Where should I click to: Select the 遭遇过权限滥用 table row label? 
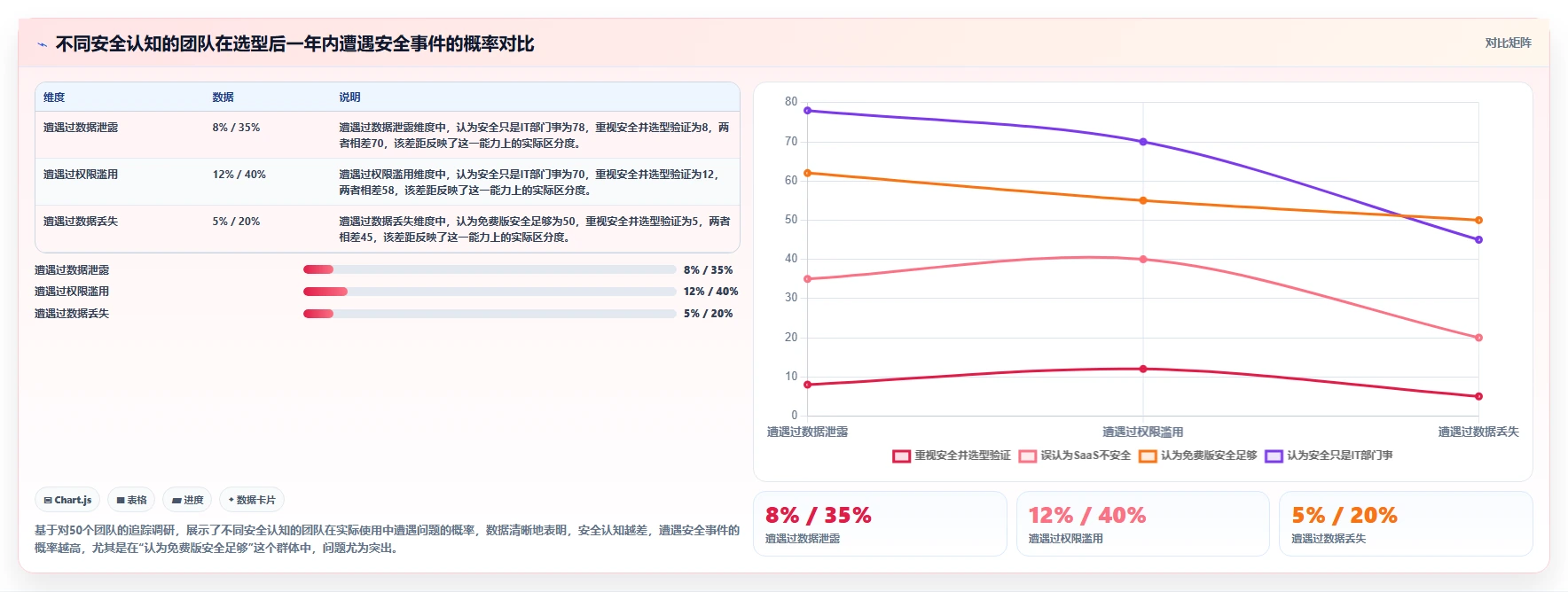pos(81,175)
